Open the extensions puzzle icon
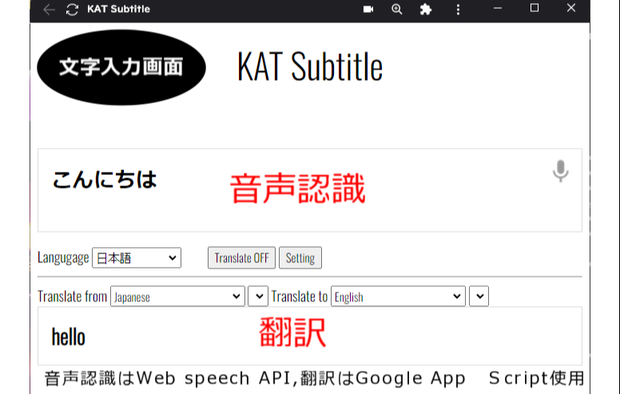620x394 pixels. (x=425, y=9)
